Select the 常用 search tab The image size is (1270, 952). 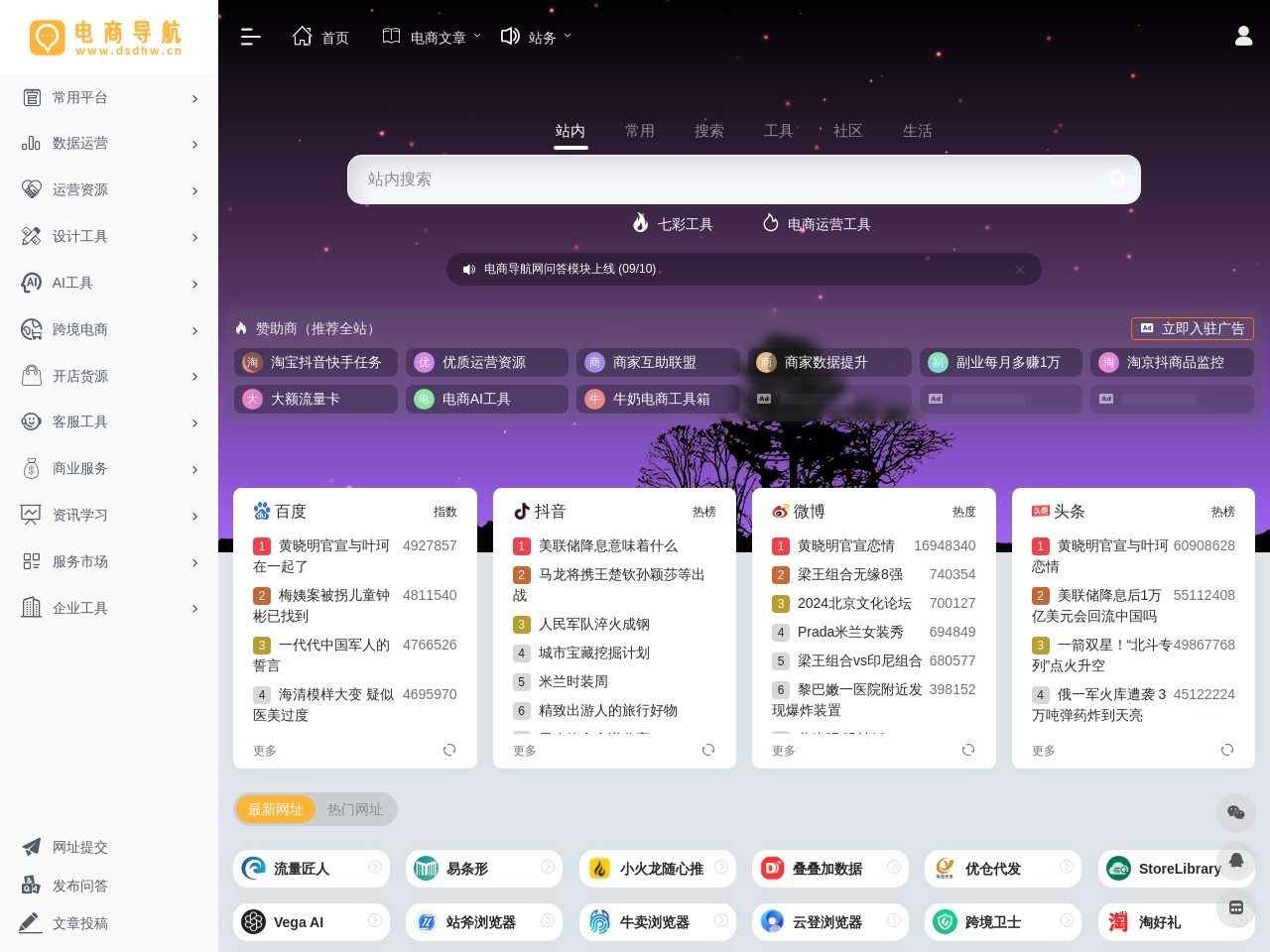tap(640, 131)
